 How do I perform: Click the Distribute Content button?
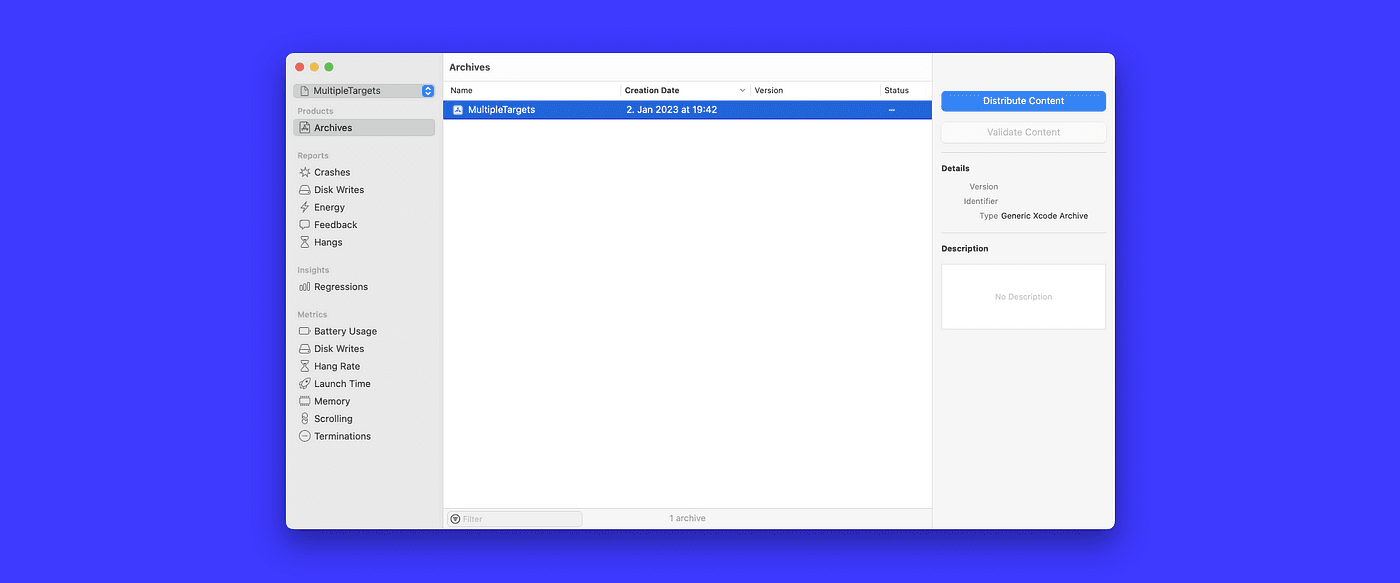pyautogui.click(x=1023, y=101)
